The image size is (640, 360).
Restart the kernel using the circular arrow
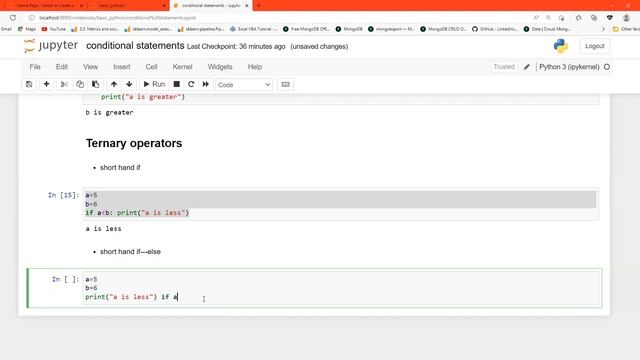191,84
